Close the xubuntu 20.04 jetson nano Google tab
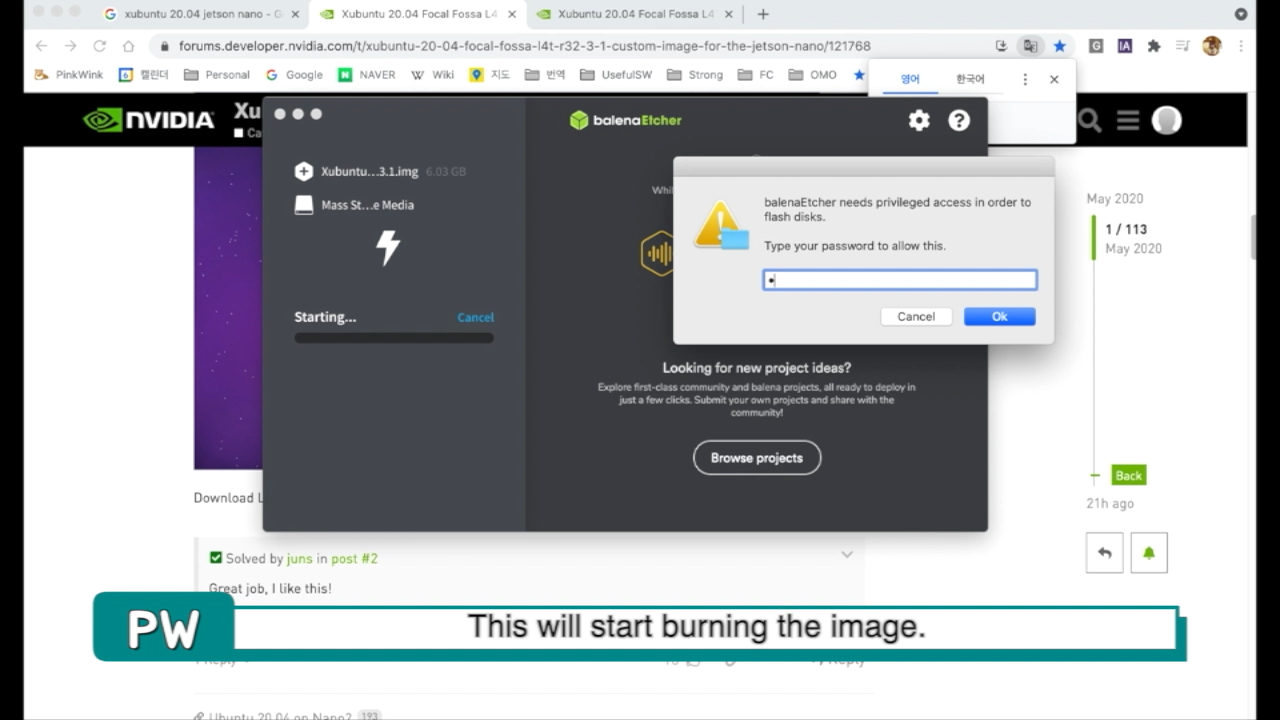 pos(295,14)
